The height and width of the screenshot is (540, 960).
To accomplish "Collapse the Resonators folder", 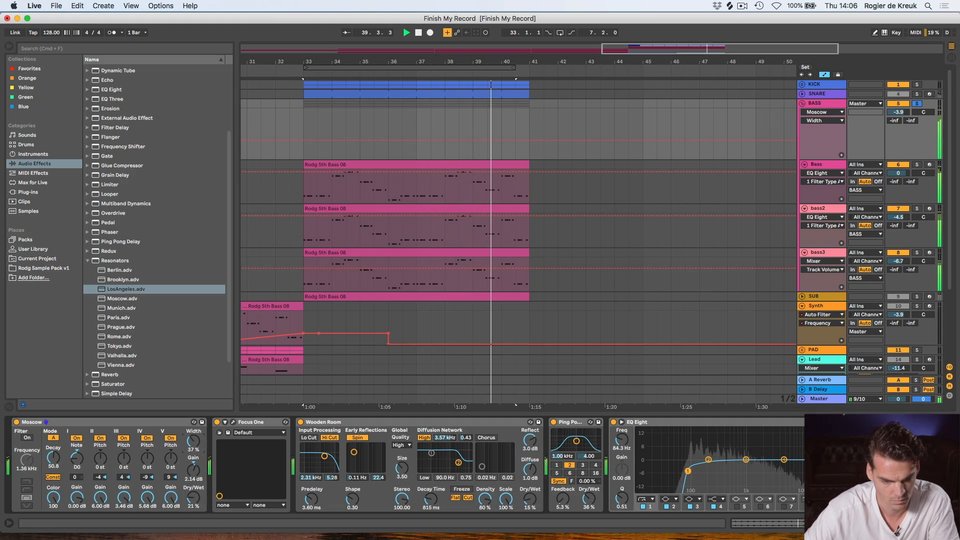I will tap(88, 260).
